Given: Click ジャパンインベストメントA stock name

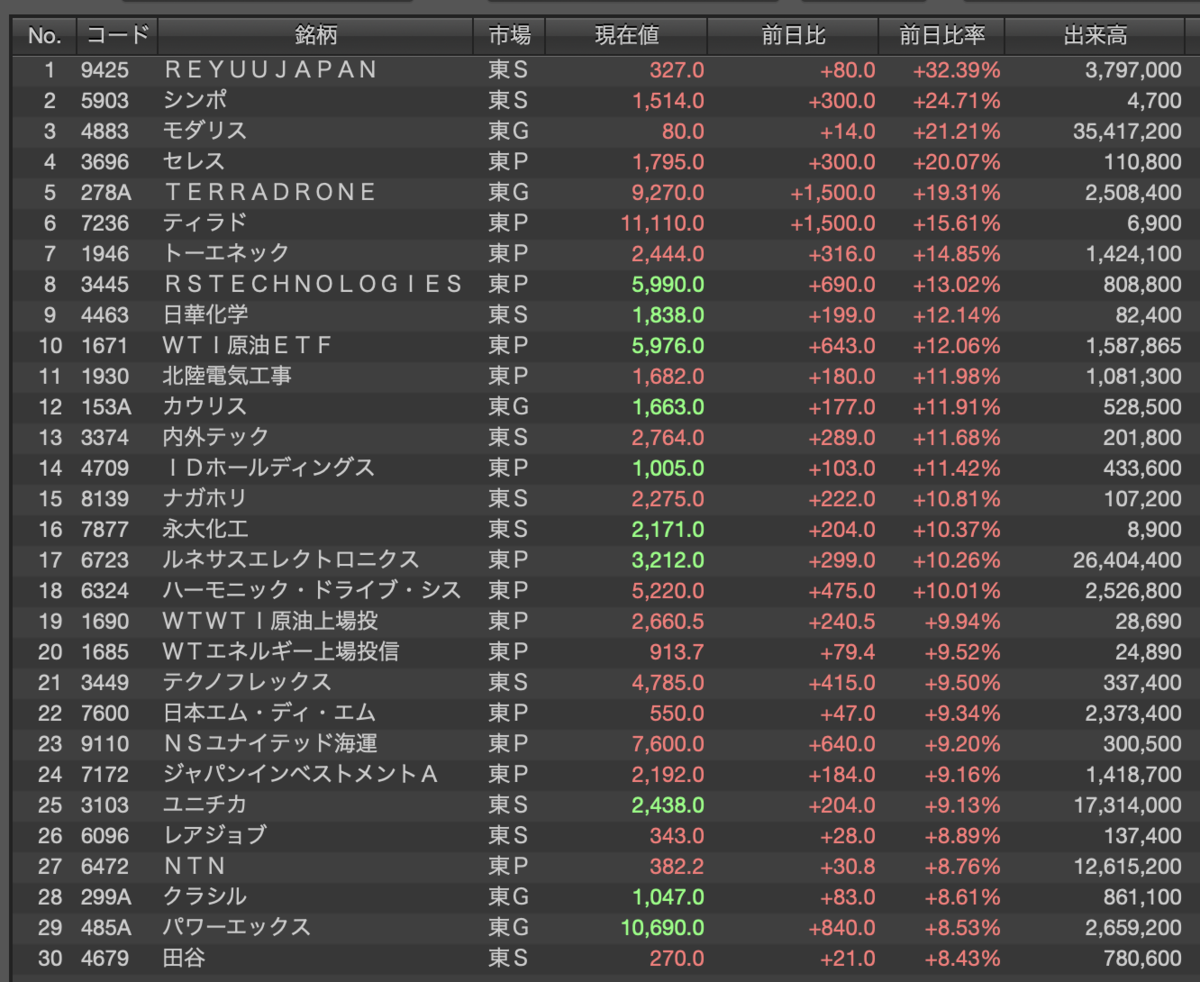Looking at the screenshot, I should [x=301, y=774].
